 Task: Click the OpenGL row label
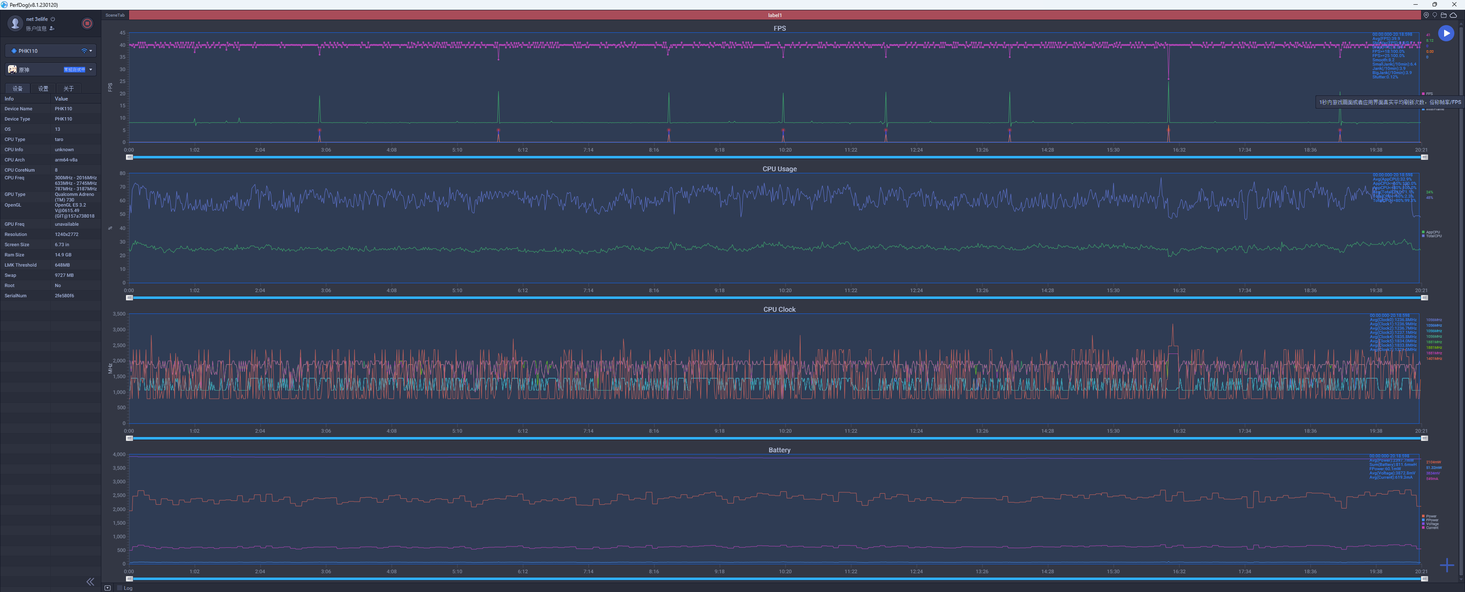point(12,205)
